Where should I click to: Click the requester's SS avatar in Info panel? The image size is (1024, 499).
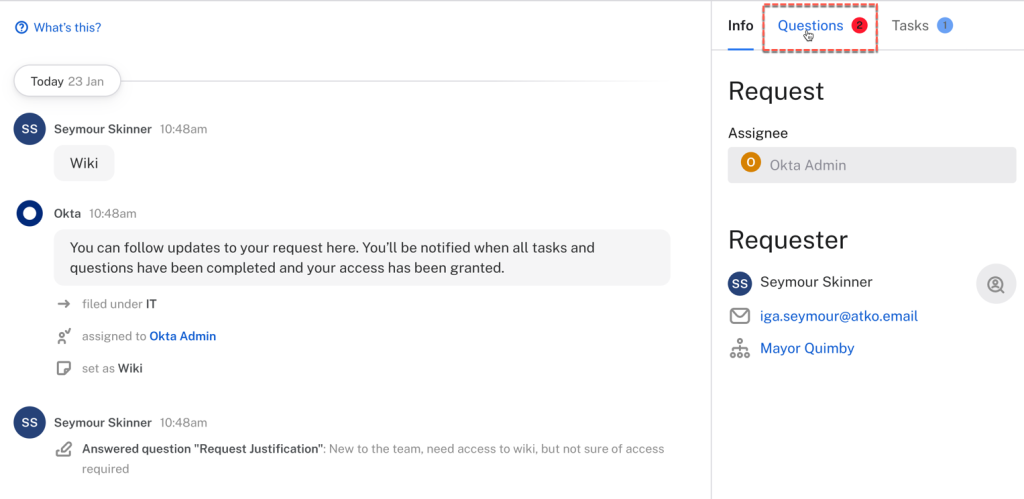(740, 283)
